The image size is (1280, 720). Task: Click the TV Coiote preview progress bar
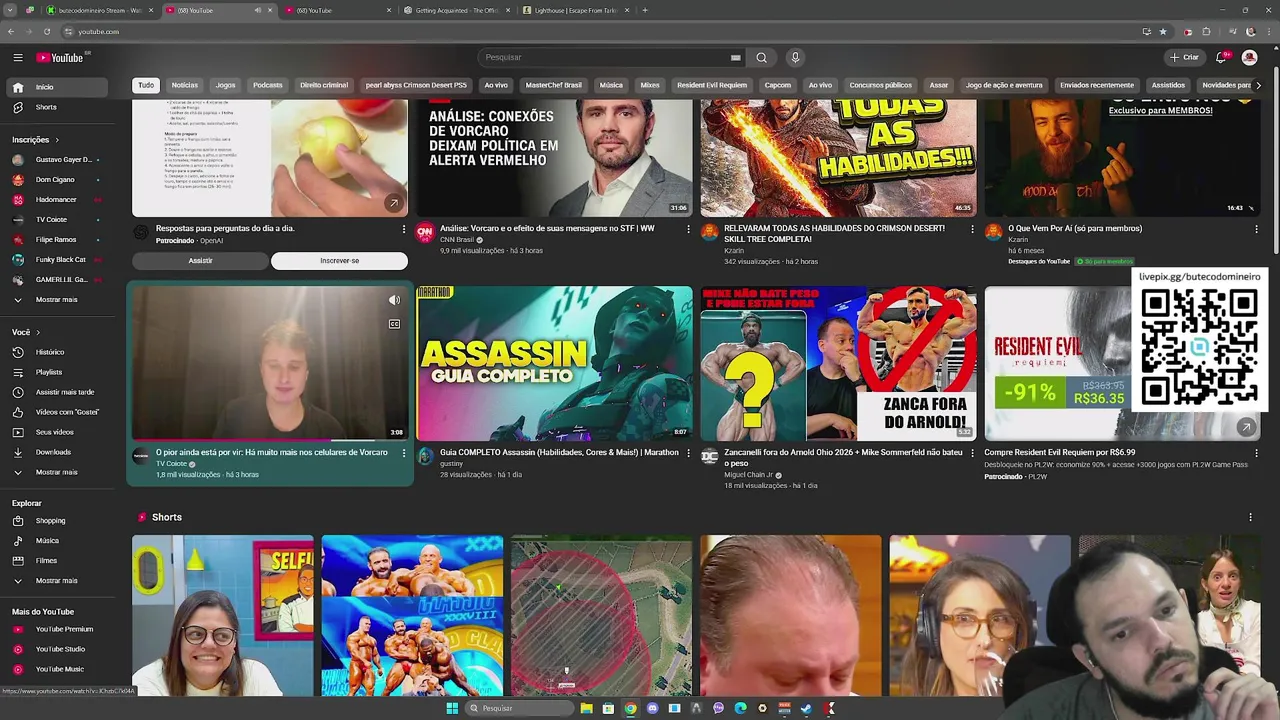pyautogui.click(x=270, y=440)
